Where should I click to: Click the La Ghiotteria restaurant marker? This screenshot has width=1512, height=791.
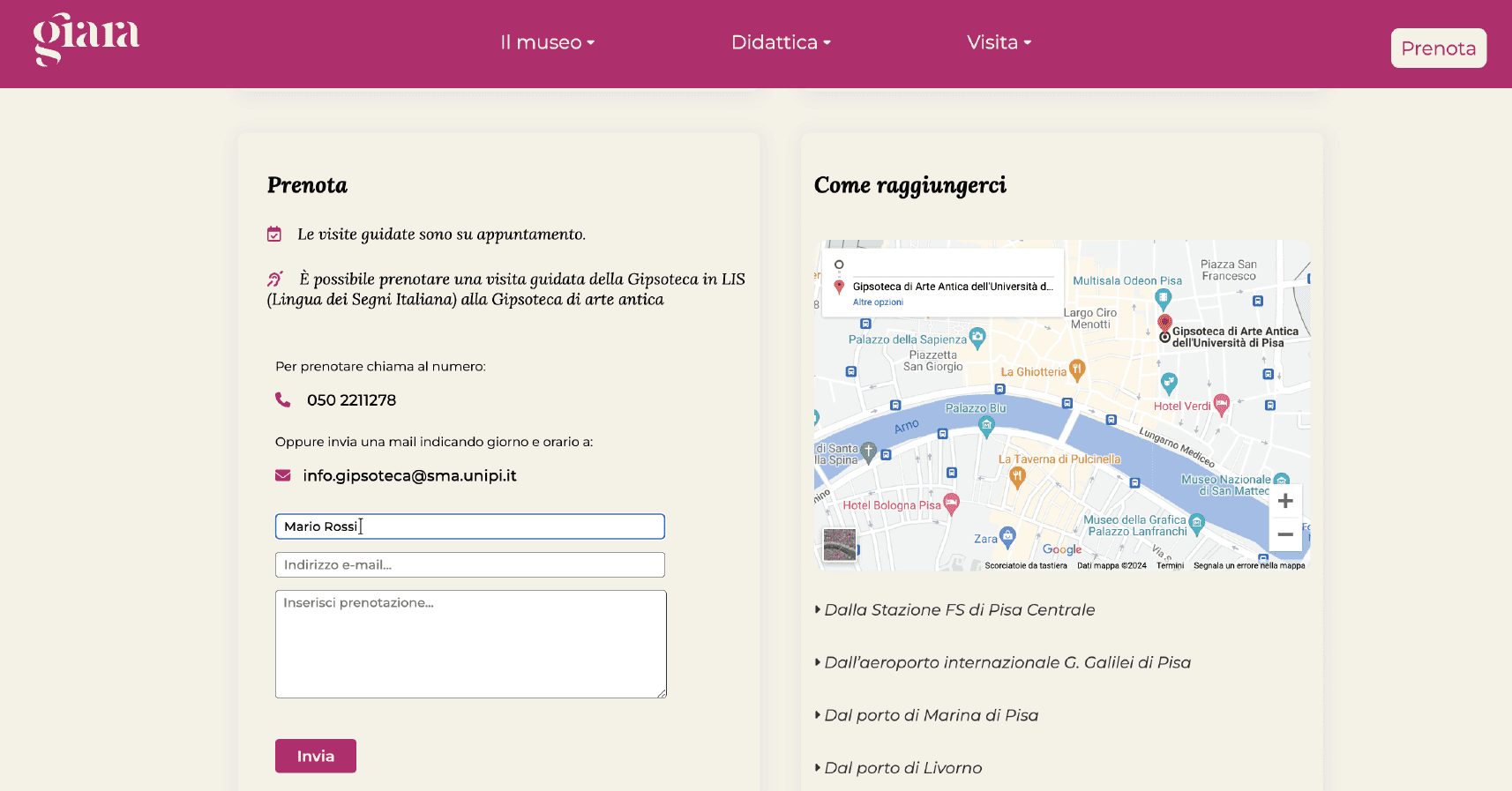pyautogui.click(x=1076, y=370)
